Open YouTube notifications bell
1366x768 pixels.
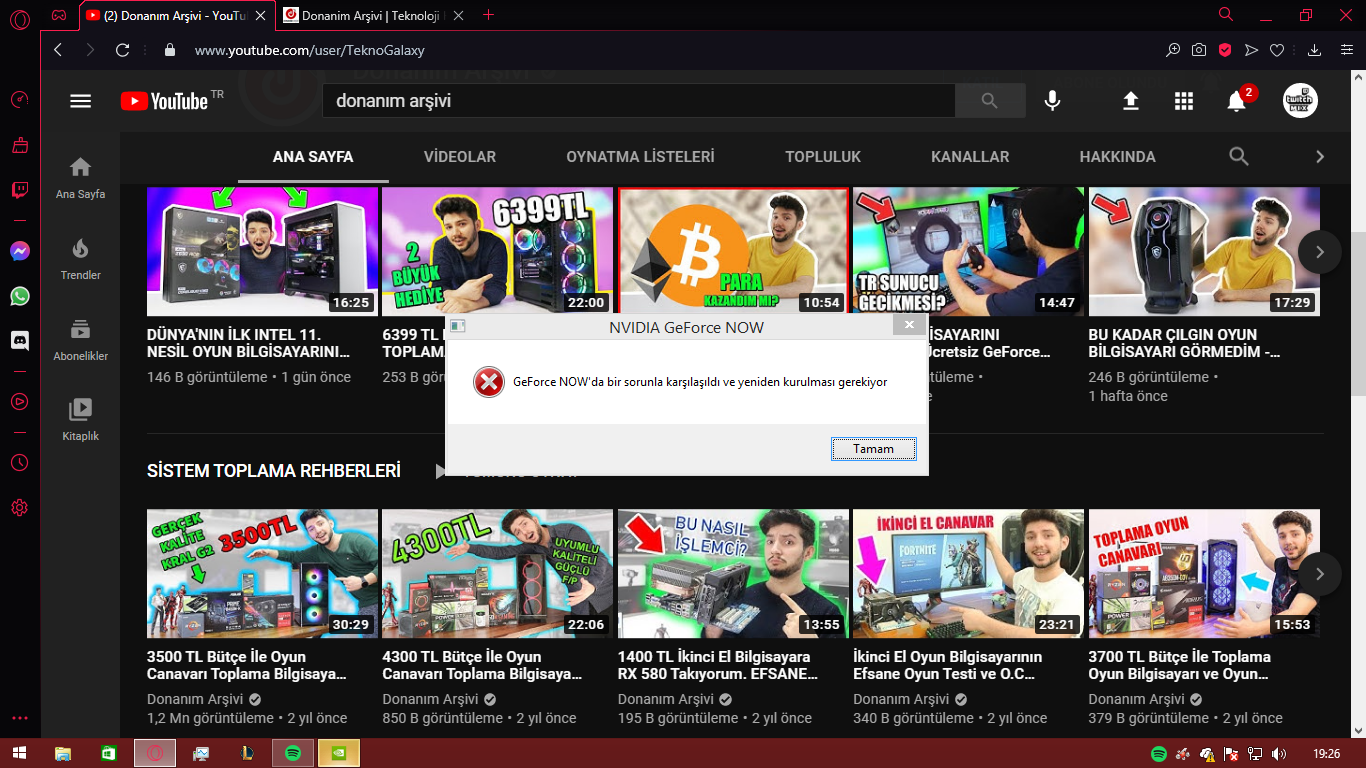pos(1237,101)
